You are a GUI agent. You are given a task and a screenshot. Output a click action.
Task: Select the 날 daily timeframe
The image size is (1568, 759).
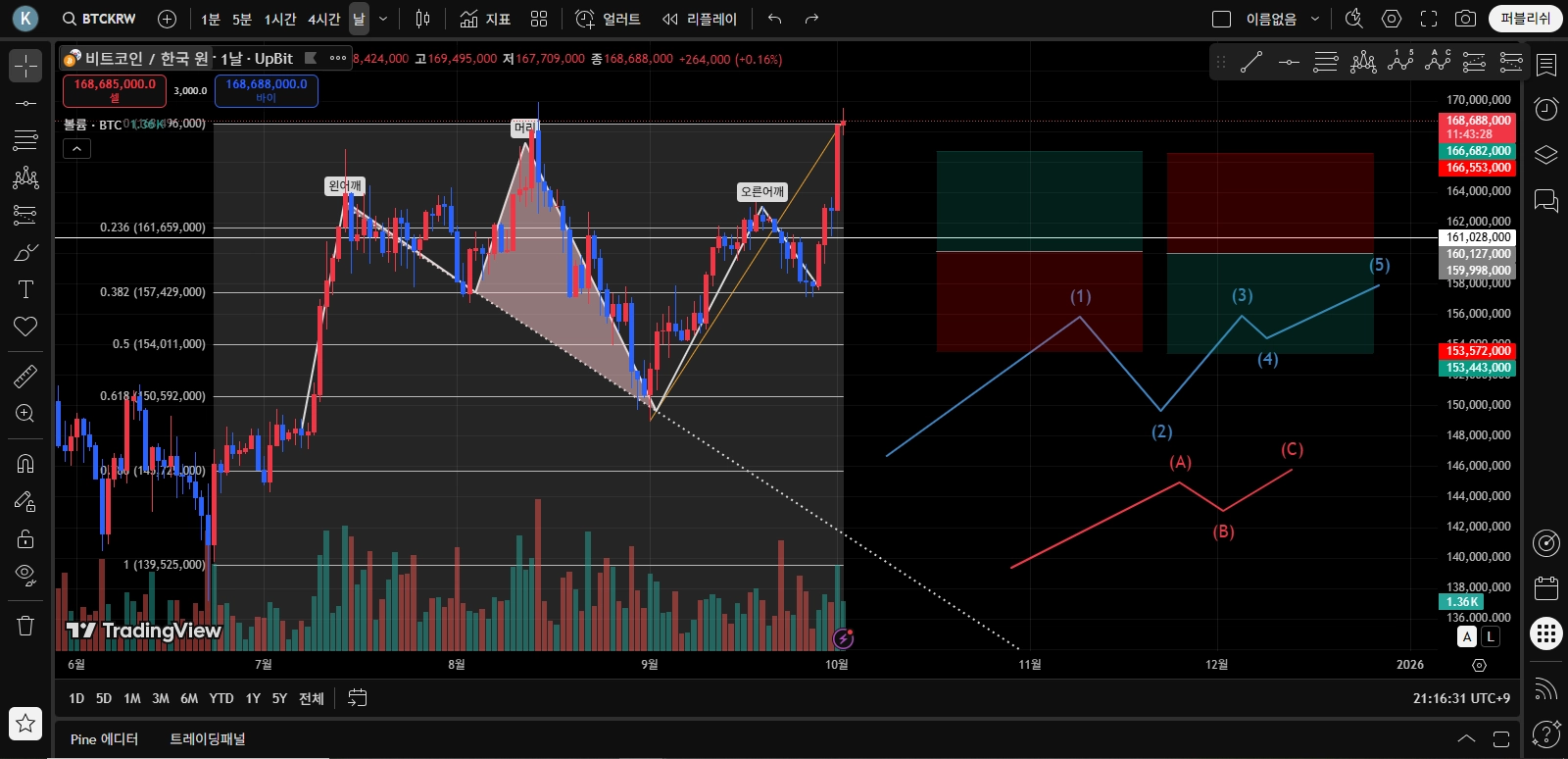coord(359,19)
